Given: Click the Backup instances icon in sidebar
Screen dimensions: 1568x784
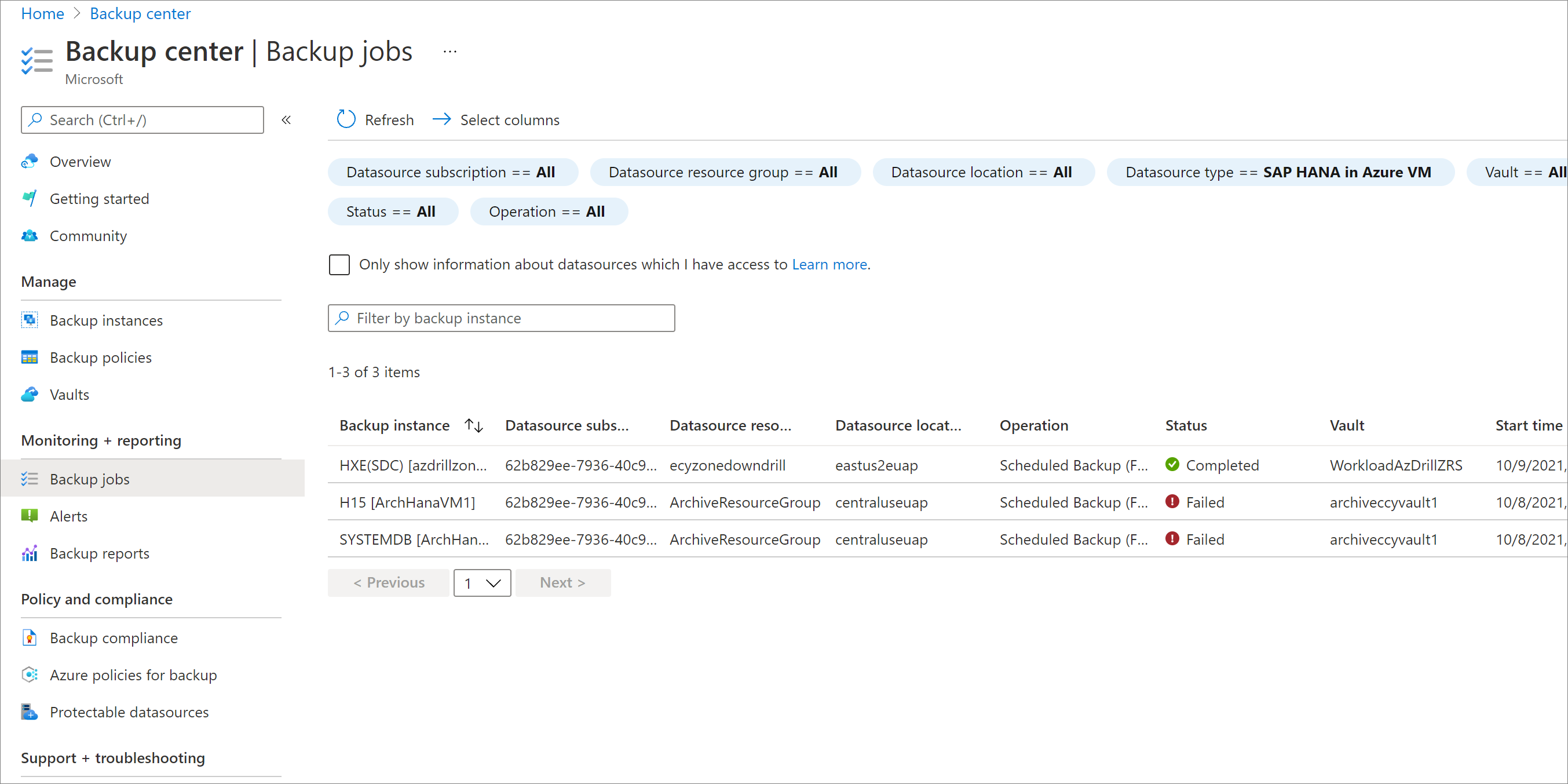Looking at the screenshot, I should (28, 319).
